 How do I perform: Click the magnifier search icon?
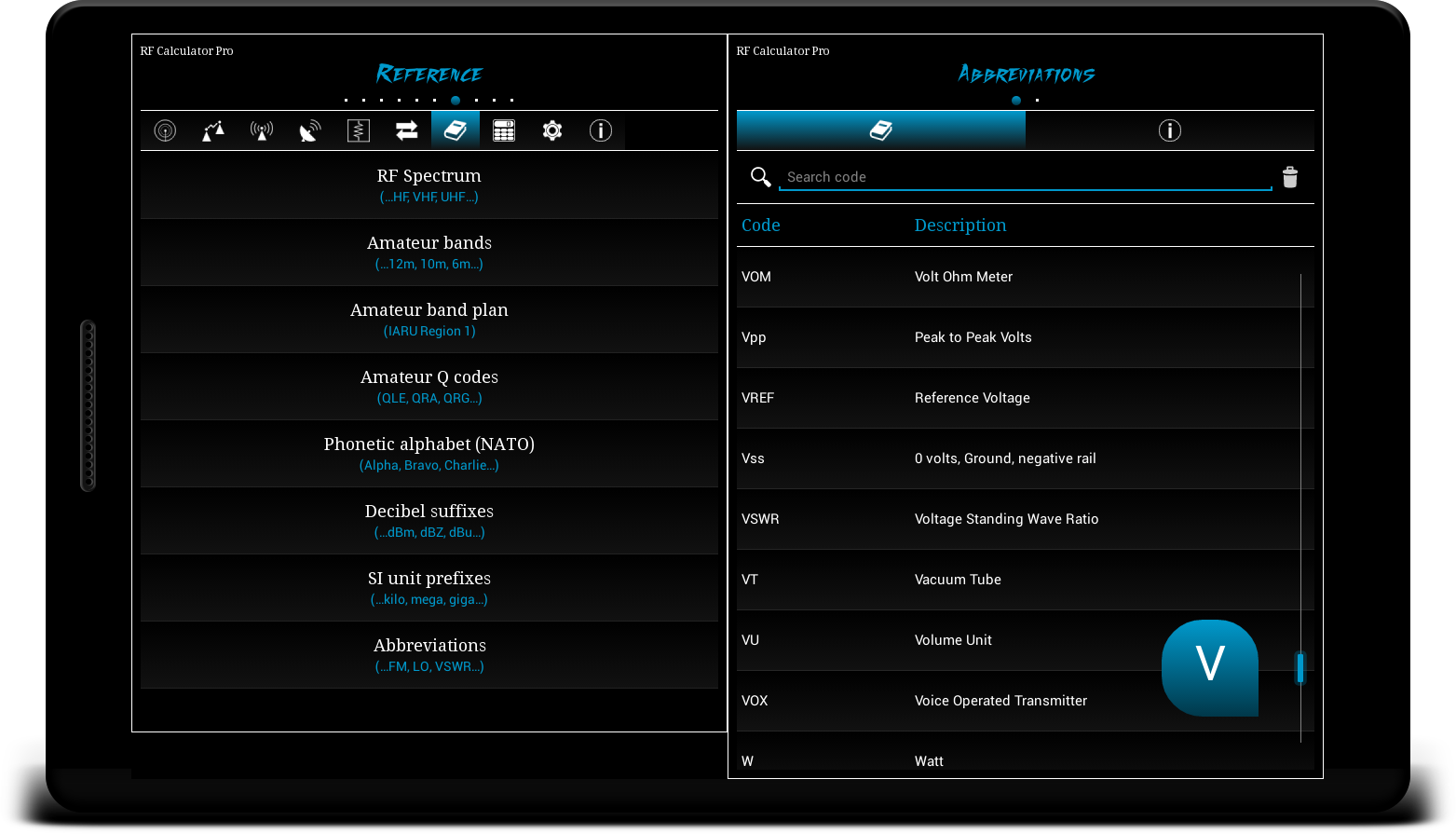pyautogui.click(x=760, y=177)
